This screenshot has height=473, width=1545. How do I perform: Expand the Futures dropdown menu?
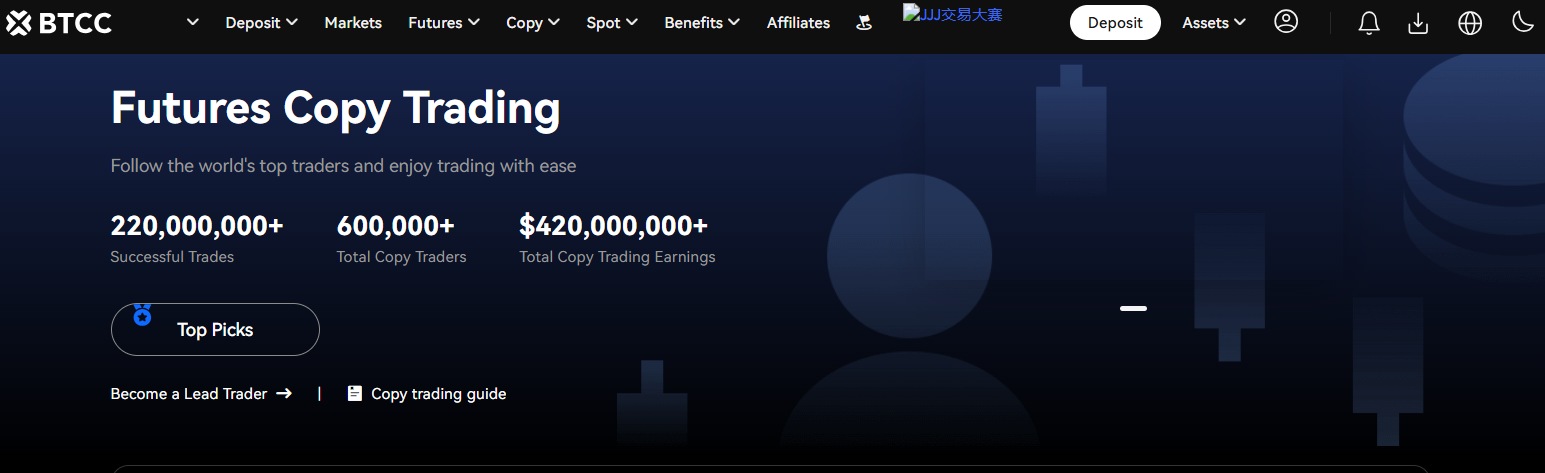pos(444,22)
